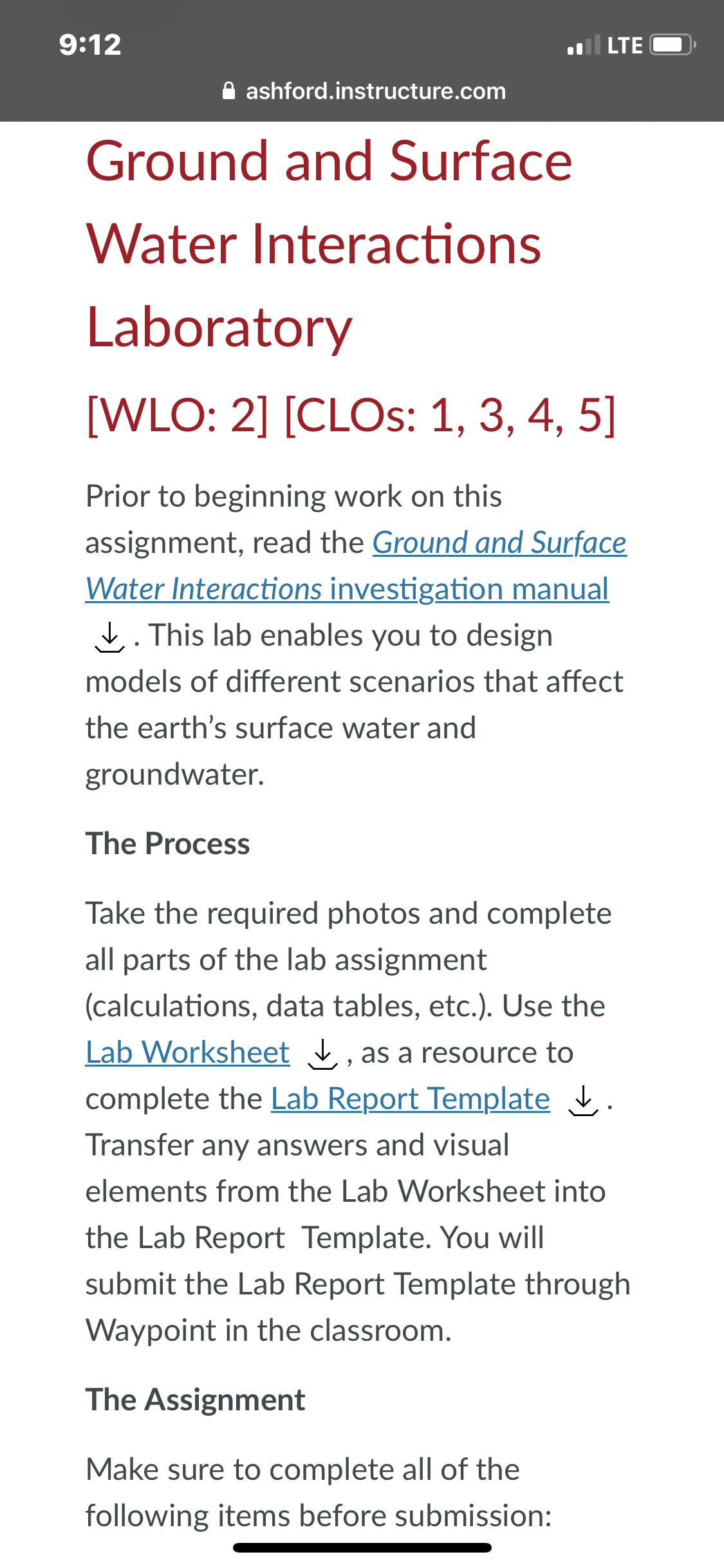
Task: Open the Ground and Surface manual link
Action: click(x=499, y=543)
